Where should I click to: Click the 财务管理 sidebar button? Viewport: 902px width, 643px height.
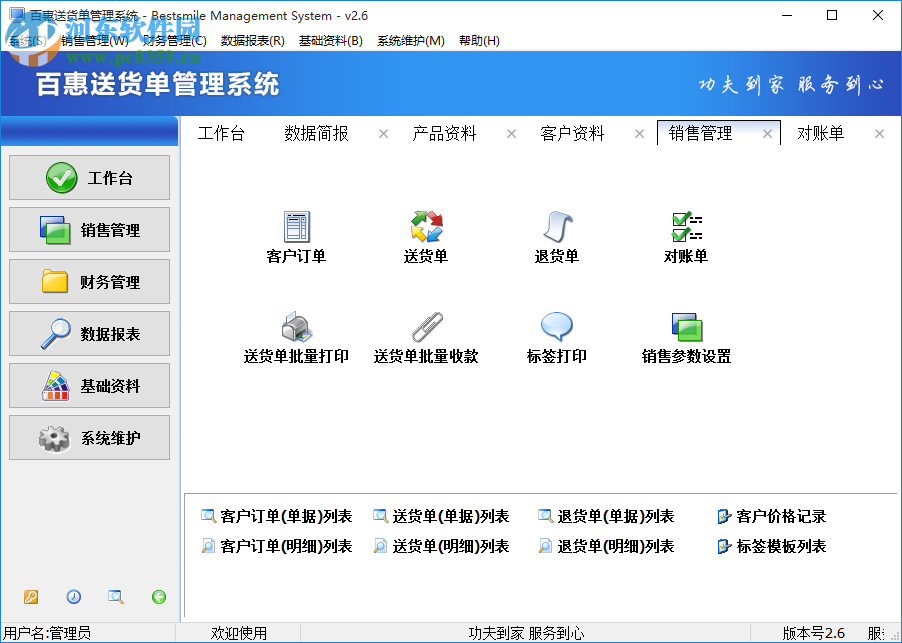point(89,282)
